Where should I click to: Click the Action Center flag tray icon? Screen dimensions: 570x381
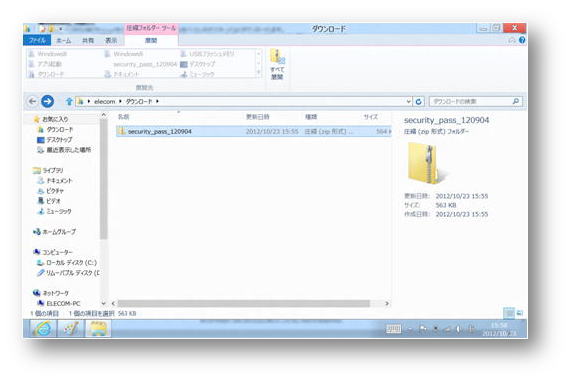point(423,329)
